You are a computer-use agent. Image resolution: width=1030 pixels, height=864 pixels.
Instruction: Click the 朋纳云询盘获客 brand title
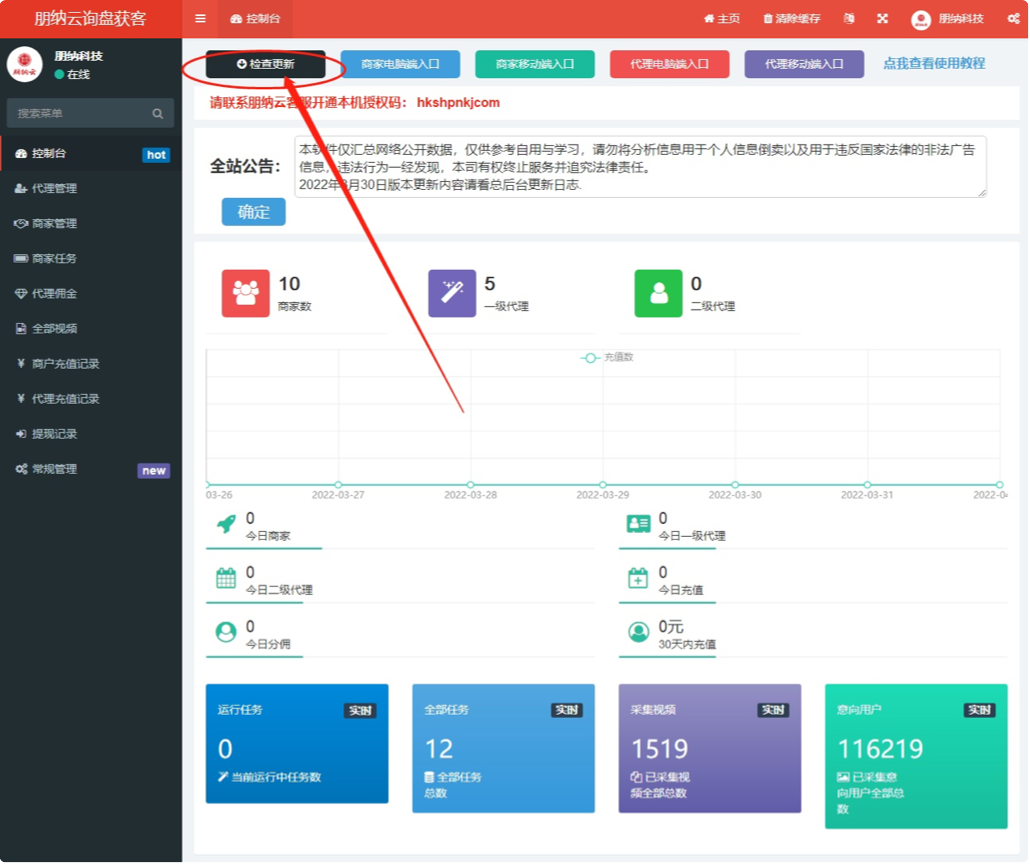point(90,18)
